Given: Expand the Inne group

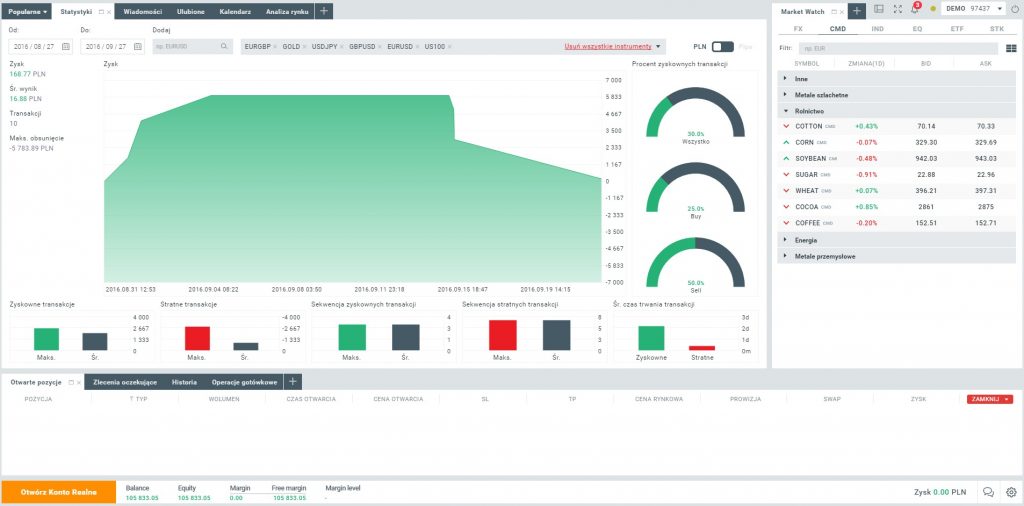Looking at the screenshot, I should 896,78.
